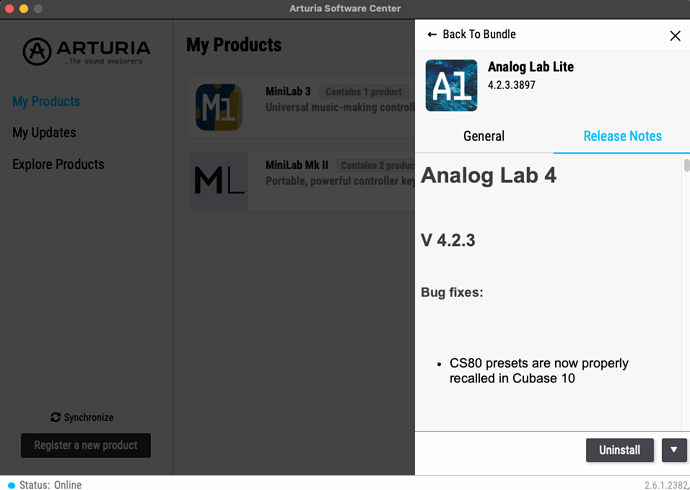690x490 pixels.
Task: Open the MiniLab Mk II product entry
Action: (302, 181)
